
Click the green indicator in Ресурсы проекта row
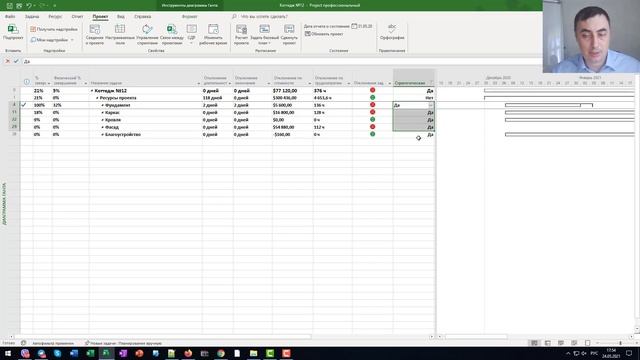coord(372,98)
